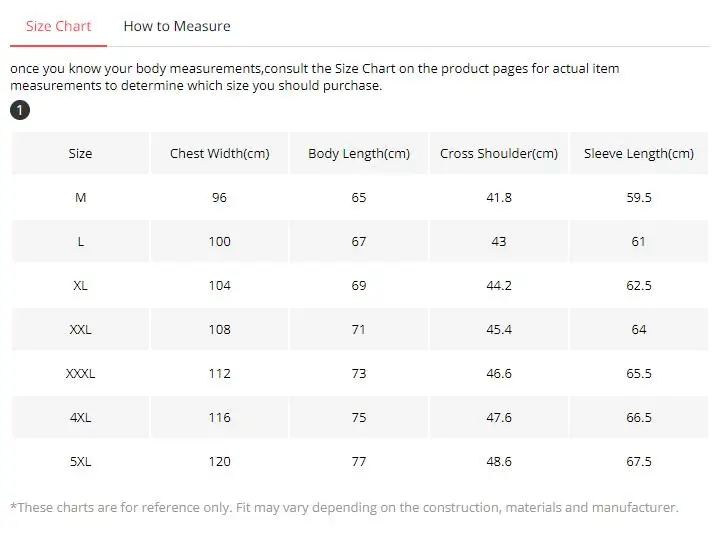Click the Body Length(cm) column header
Image resolution: width=721 pixels, height=542 pixels.
pos(359,153)
